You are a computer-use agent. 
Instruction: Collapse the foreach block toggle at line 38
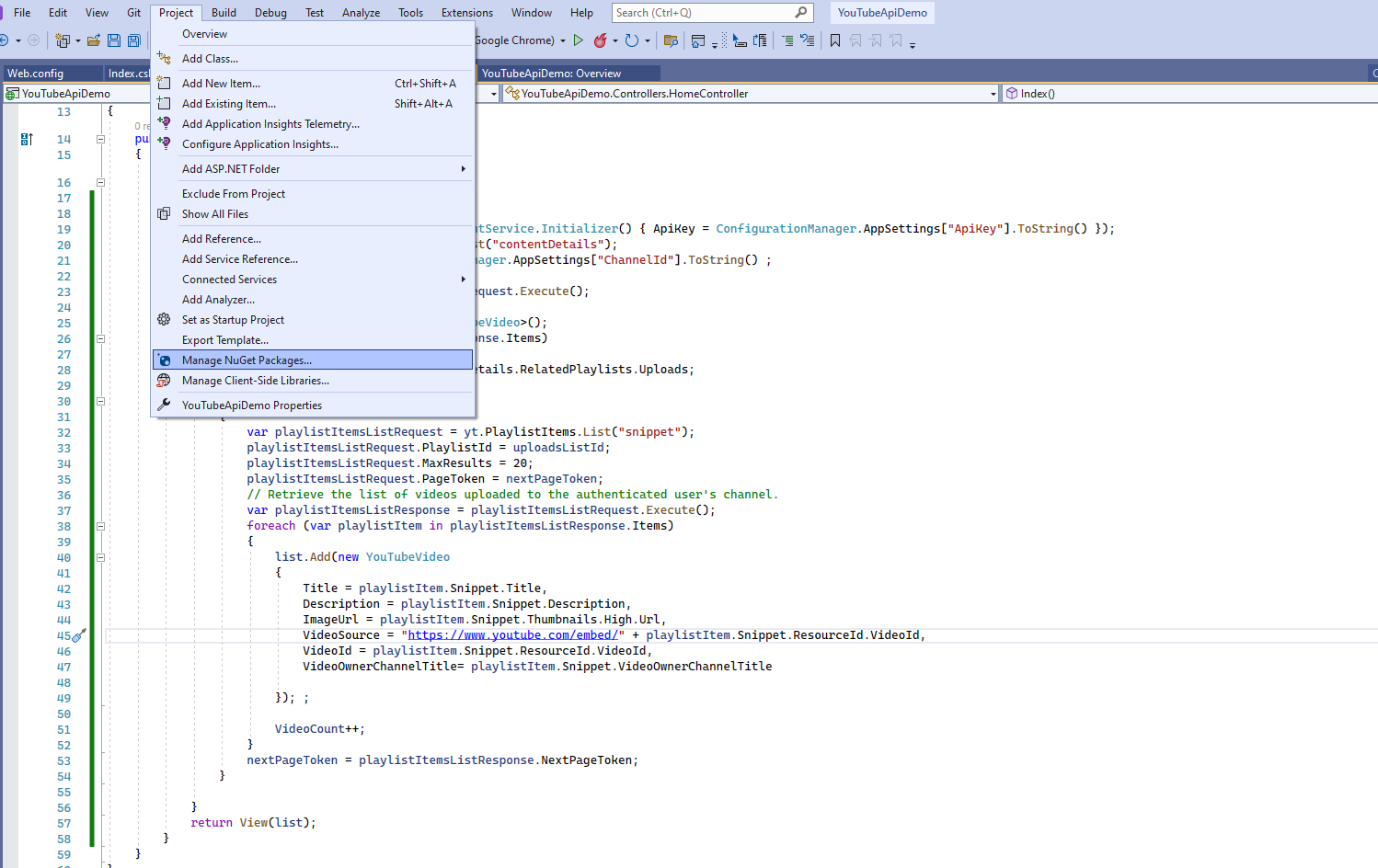[x=100, y=526]
